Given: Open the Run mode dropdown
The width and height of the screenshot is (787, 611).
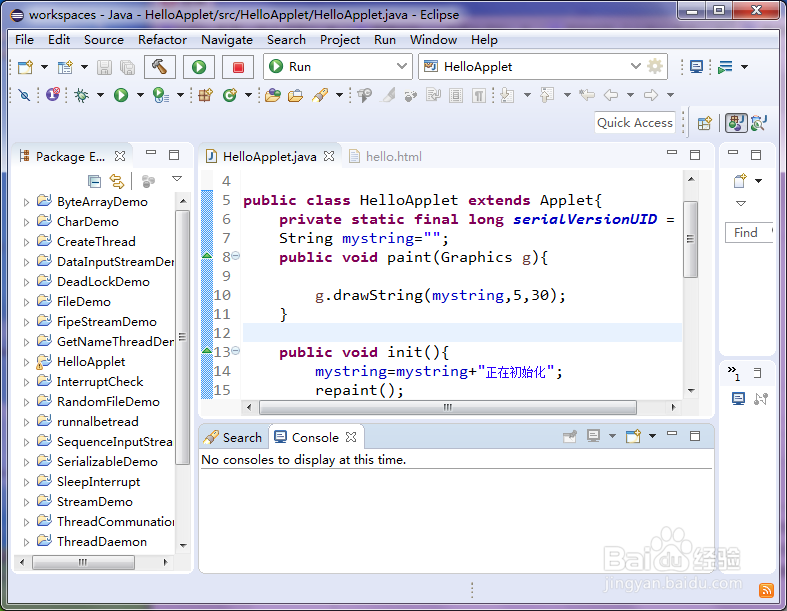Looking at the screenshot, I should point(338,66).
